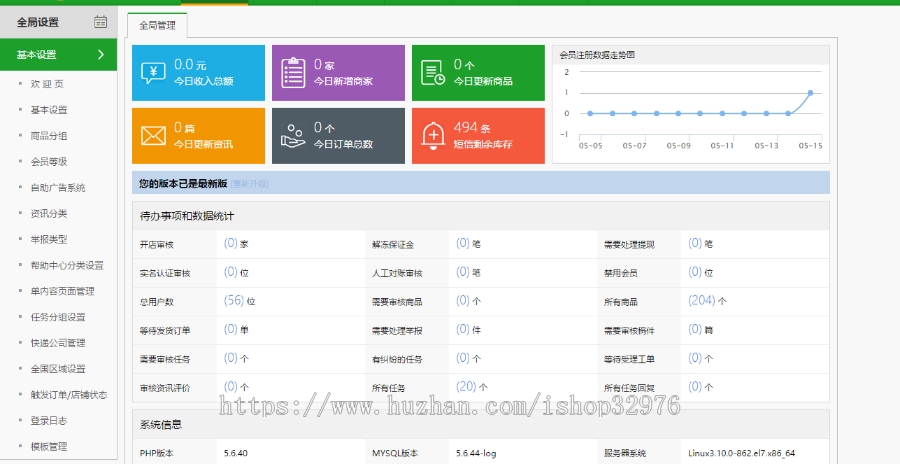Viewport: 900px width, 464px height.
Task: Click the 待办事项和数据统计 section header
Action: point(187,216)
